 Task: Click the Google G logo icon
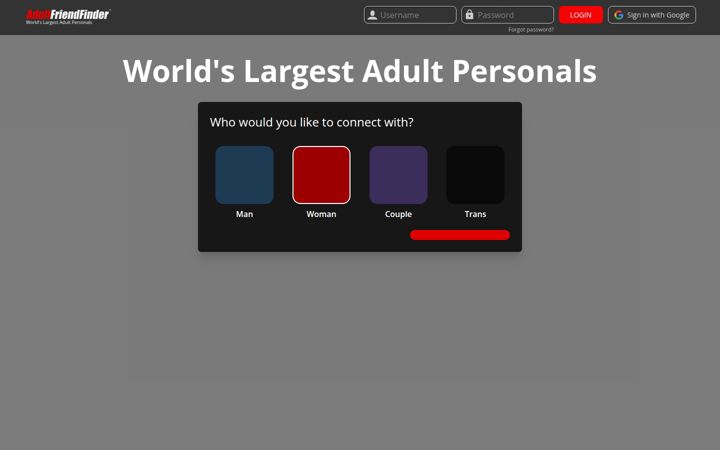pos(619,15)
